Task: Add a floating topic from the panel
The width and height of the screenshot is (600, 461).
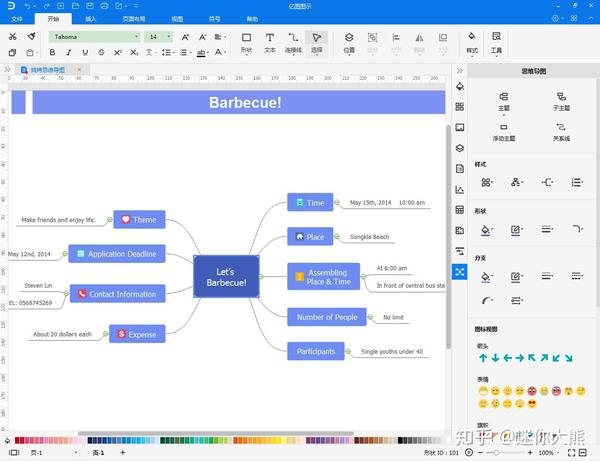Action: point(504,132)
